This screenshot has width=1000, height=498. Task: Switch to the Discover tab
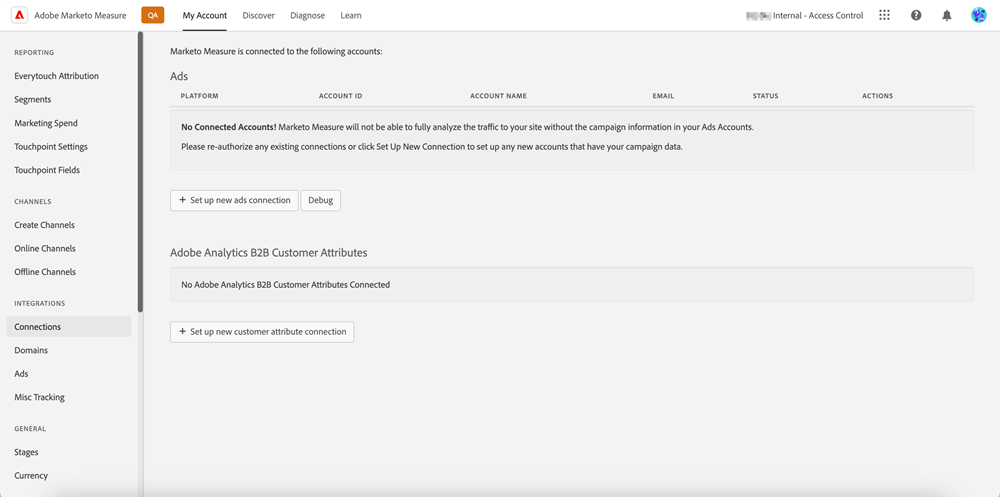(258, 15)
